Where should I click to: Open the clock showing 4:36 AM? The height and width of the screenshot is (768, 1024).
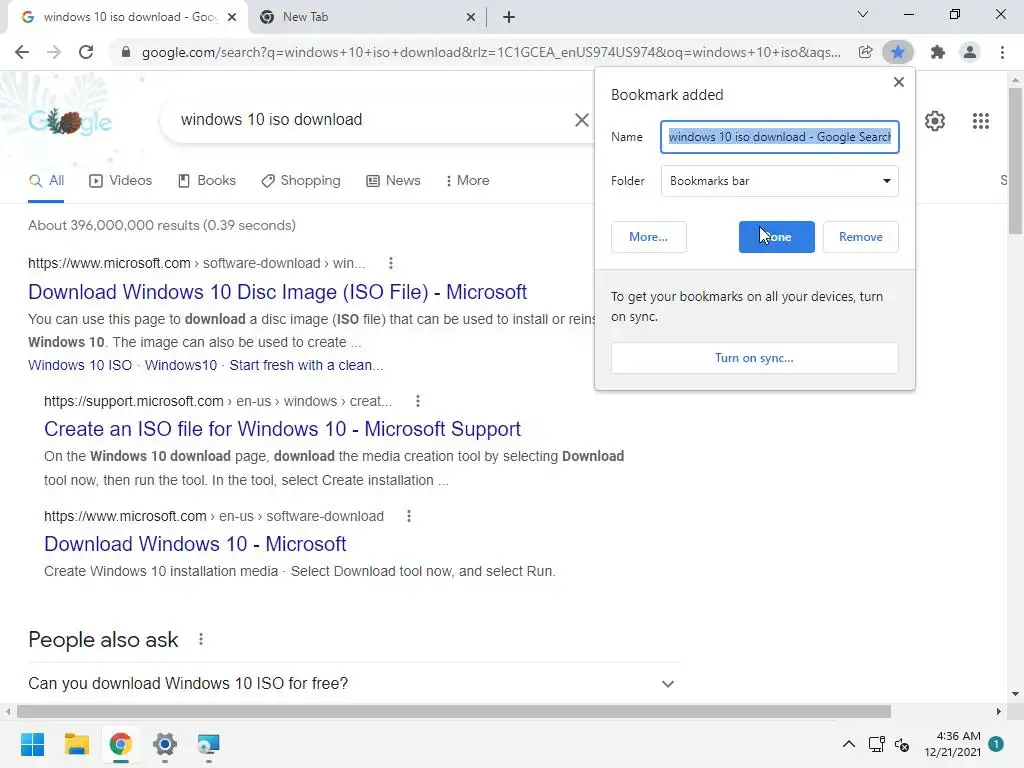[x=953, y=744]
